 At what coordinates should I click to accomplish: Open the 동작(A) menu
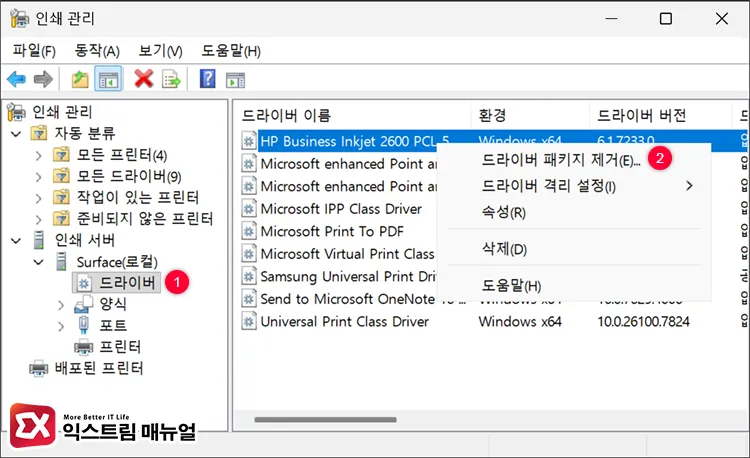[x=97, y=50]
